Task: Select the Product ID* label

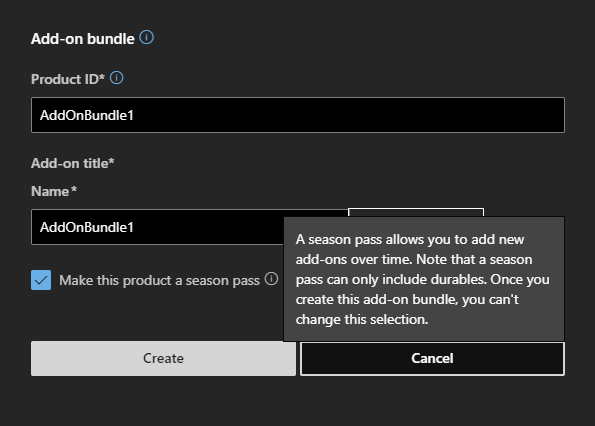Action: point(68,79)
